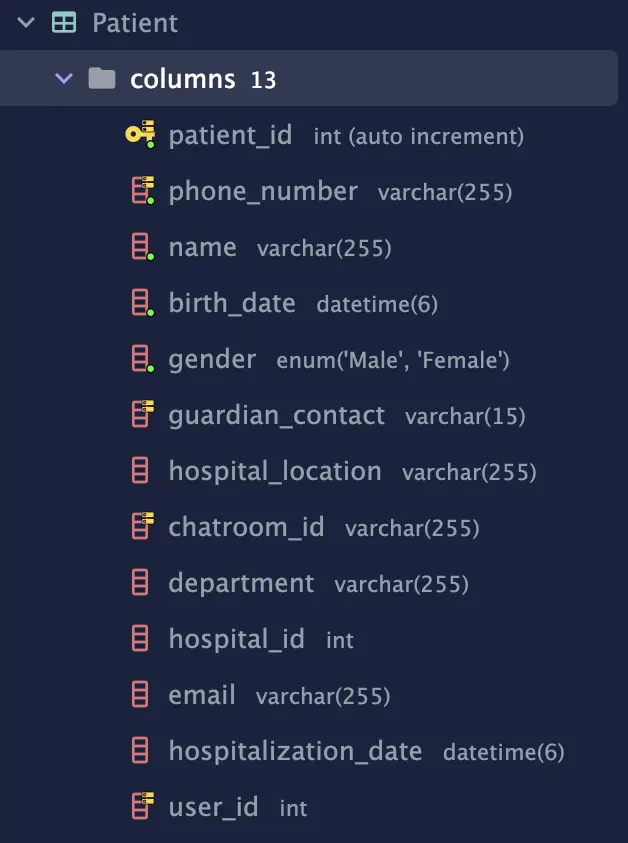Click the email column icon
The image size is (628, 843).
[x=141, y=694]
